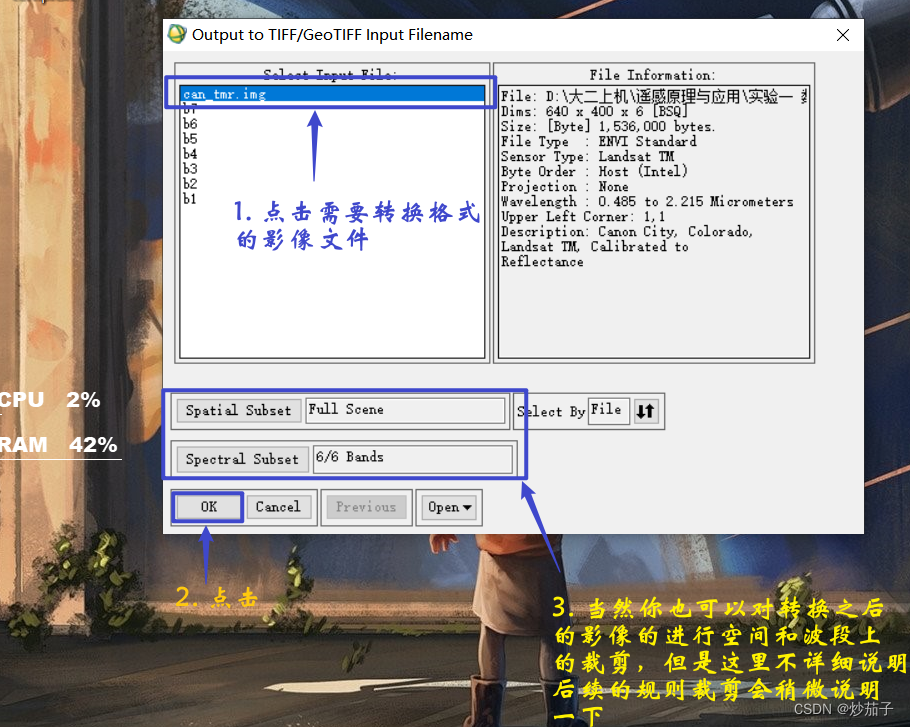Select band b5 in the file list
910x727 pixels.
pos(190,139)
